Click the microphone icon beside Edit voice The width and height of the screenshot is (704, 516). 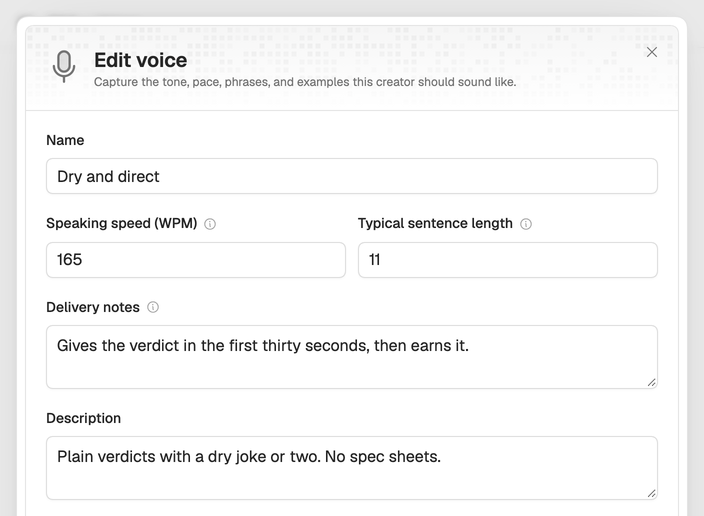[64, 67]
